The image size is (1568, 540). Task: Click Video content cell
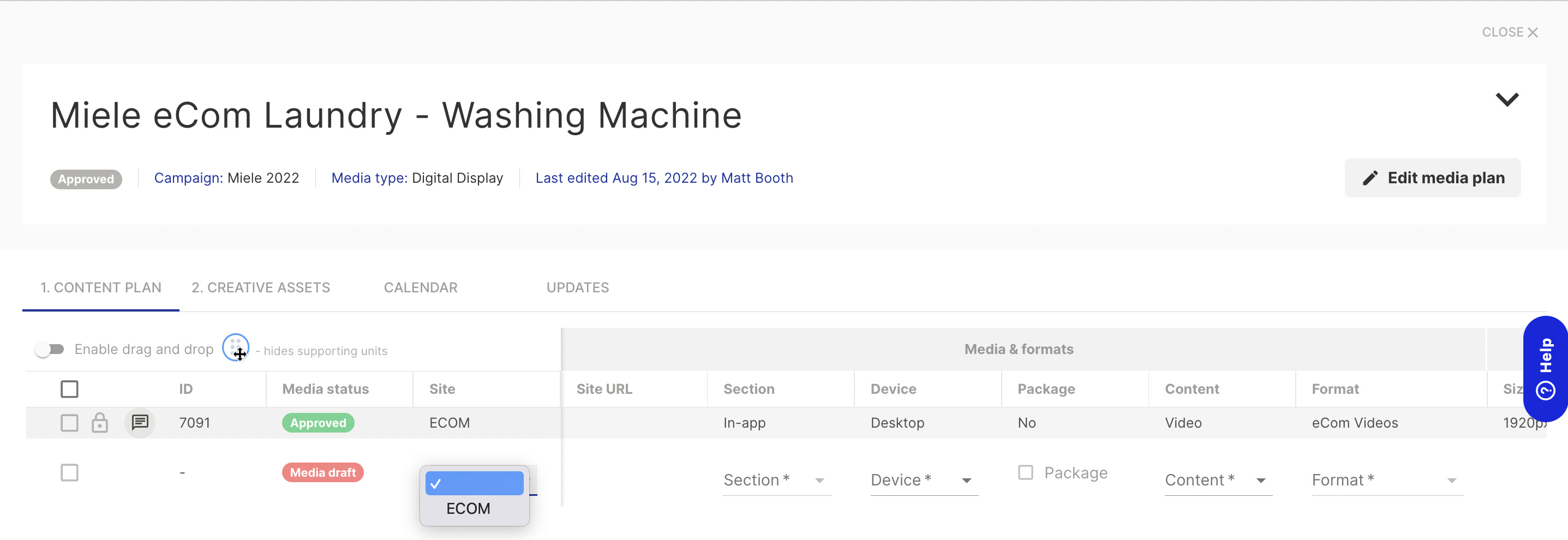pos(1183,423)
